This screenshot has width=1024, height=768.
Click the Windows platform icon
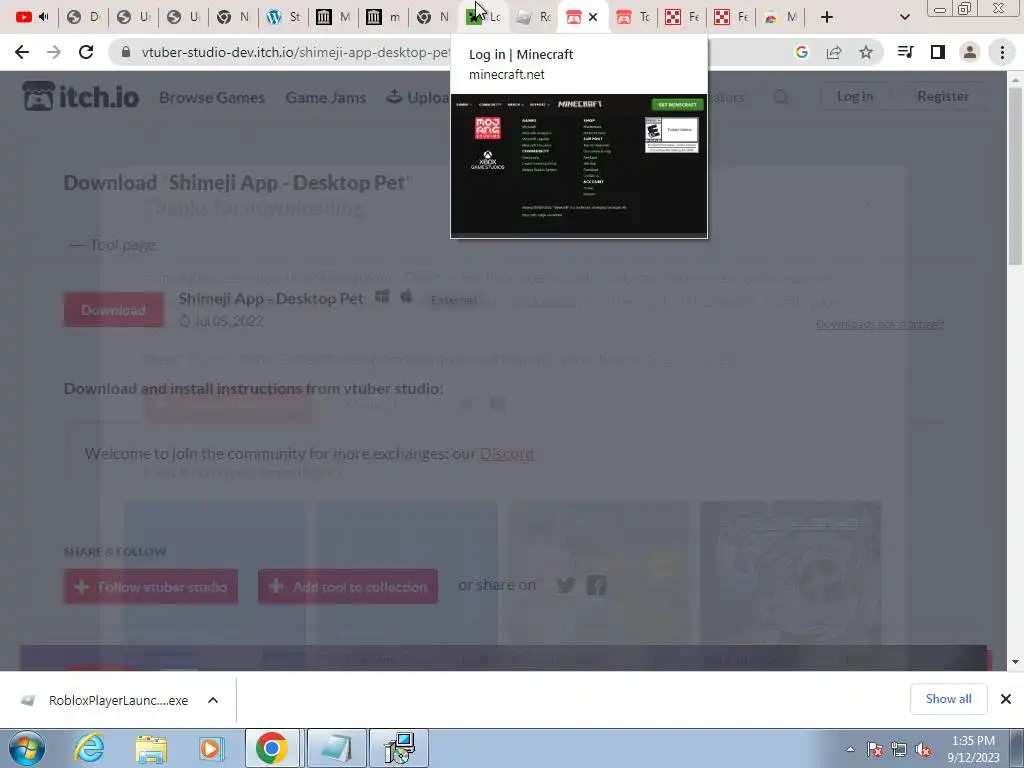point(382,297)
